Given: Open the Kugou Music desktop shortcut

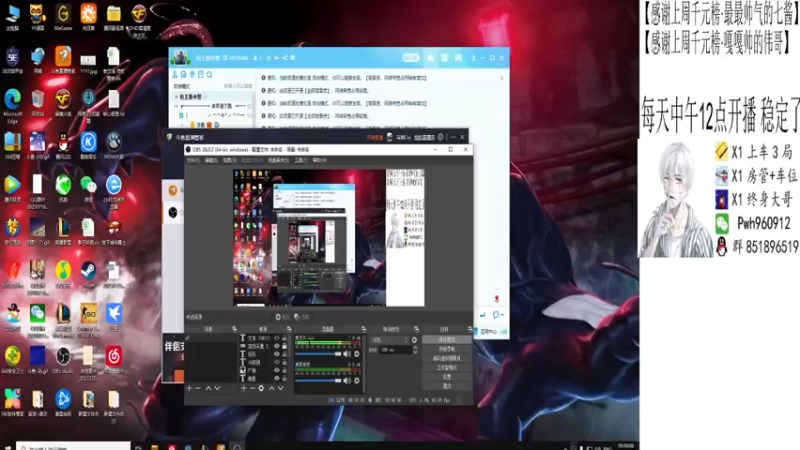Looking at the screenshot, I should (88, 144).
